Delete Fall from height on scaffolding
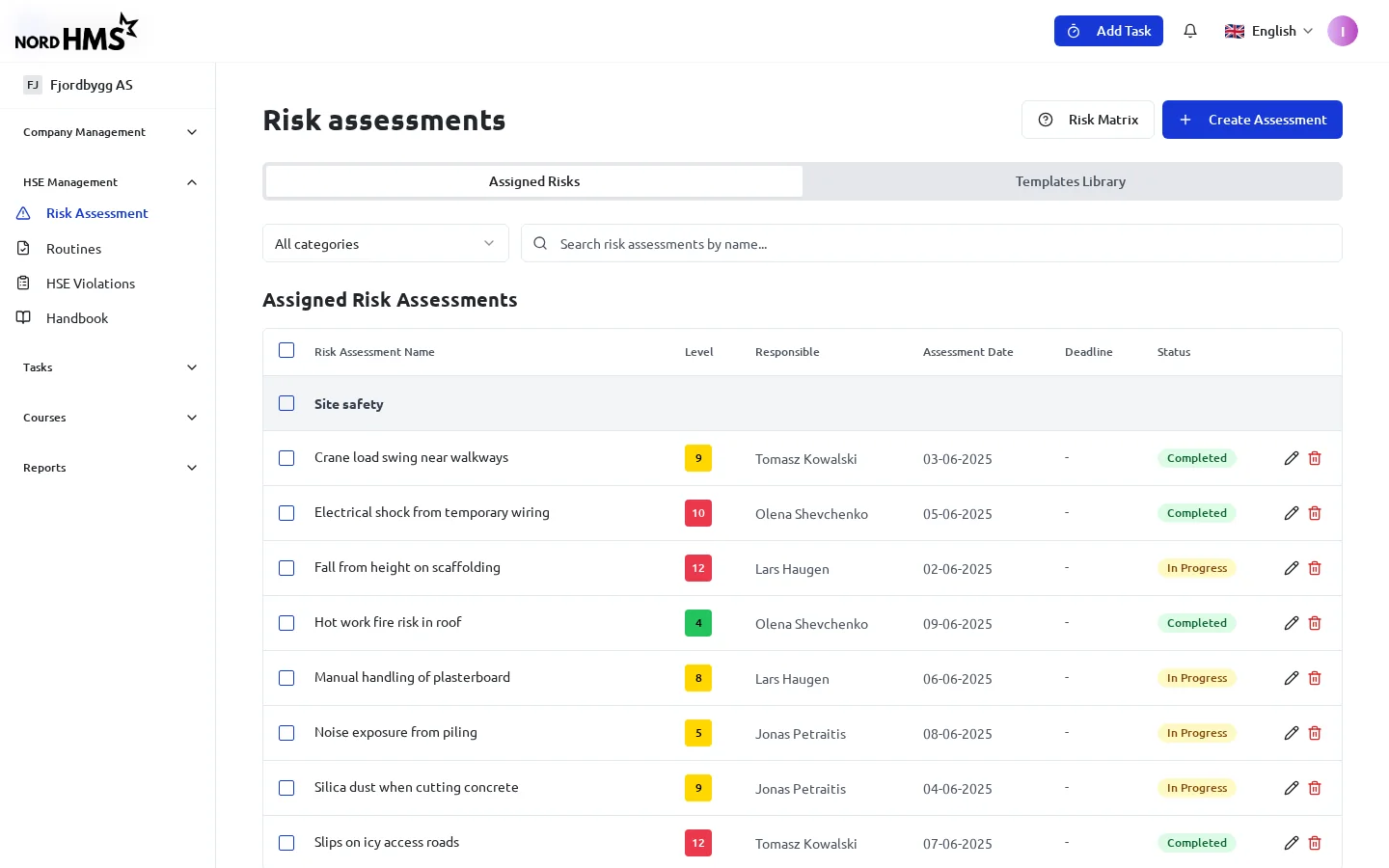1389x868 pixels. tap(1315, 568)
